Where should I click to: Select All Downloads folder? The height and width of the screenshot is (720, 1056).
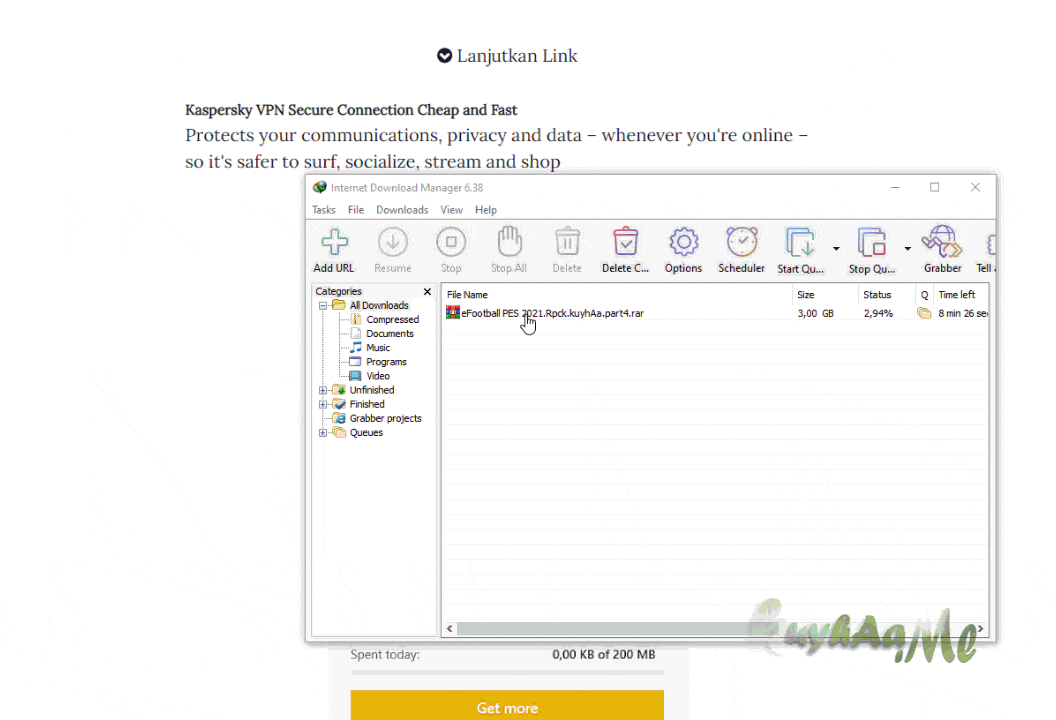point(370,305)
